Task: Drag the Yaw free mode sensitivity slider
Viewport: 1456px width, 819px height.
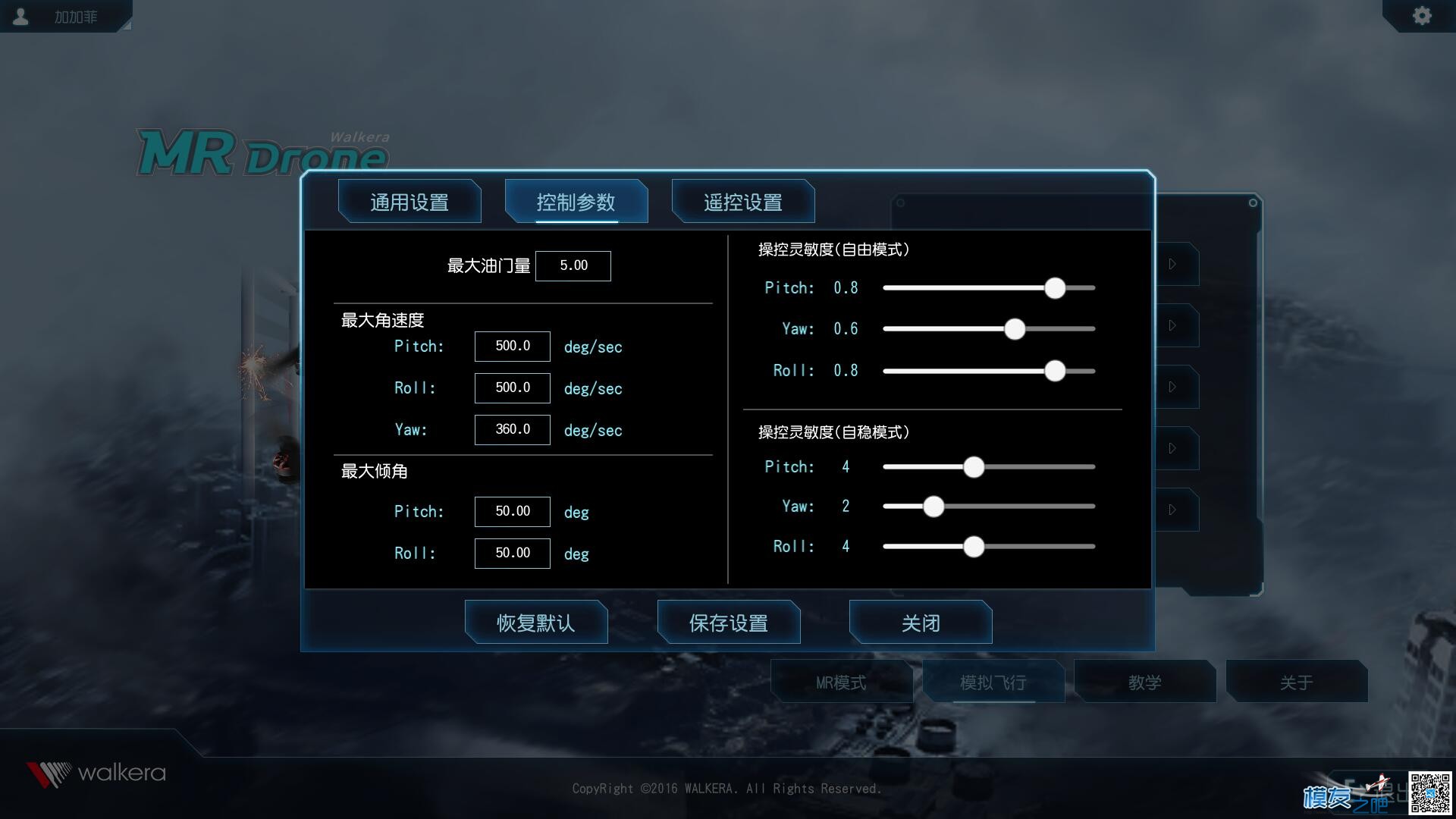Action: click(1015, 328)
